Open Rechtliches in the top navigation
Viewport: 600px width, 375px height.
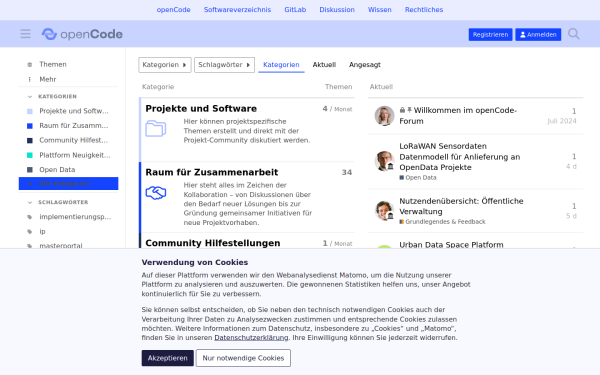pyautogui.click(x=424, y=10)
